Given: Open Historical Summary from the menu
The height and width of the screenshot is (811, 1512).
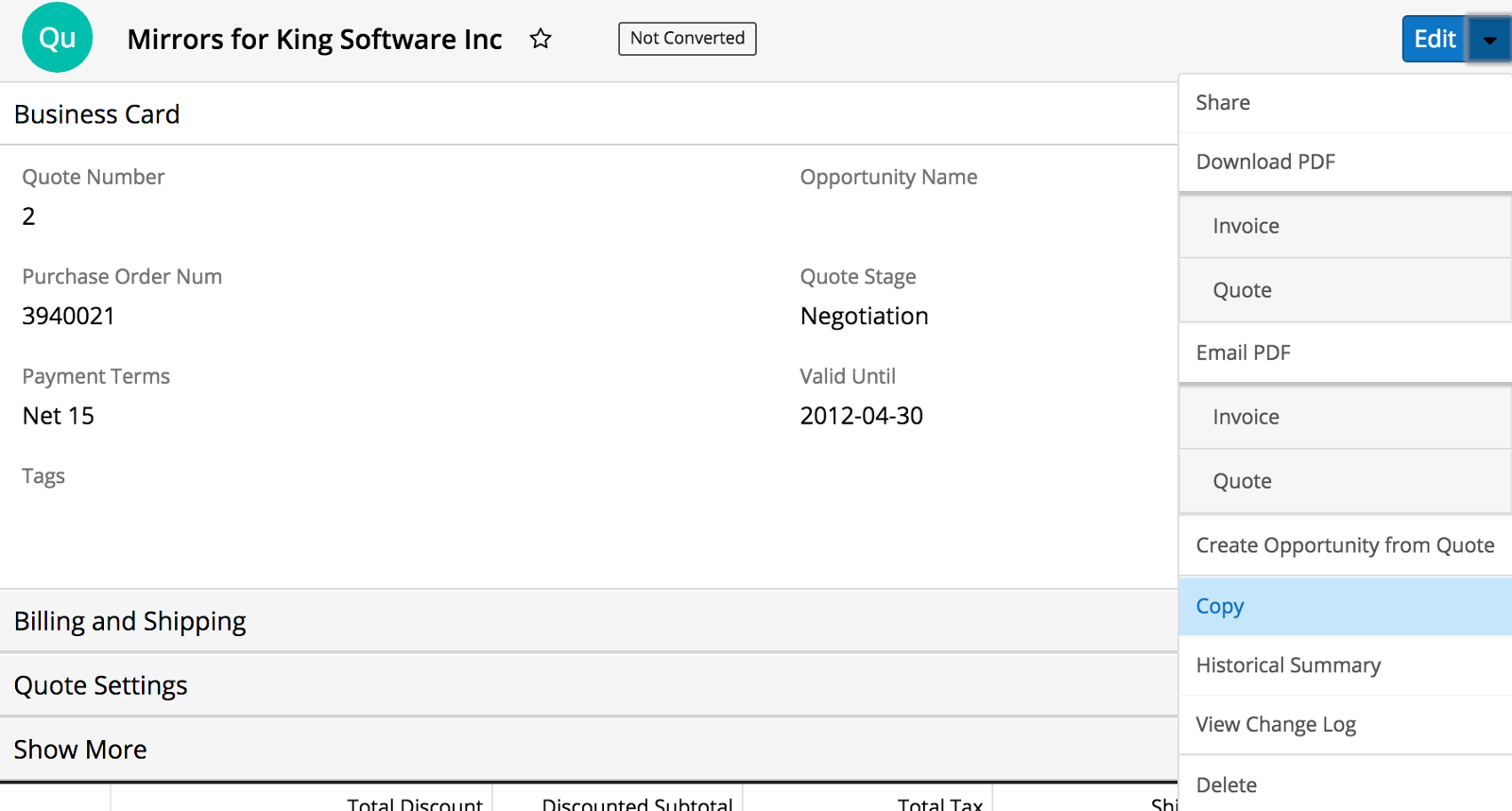Looking at the screenshot, I should point(1288,665).
